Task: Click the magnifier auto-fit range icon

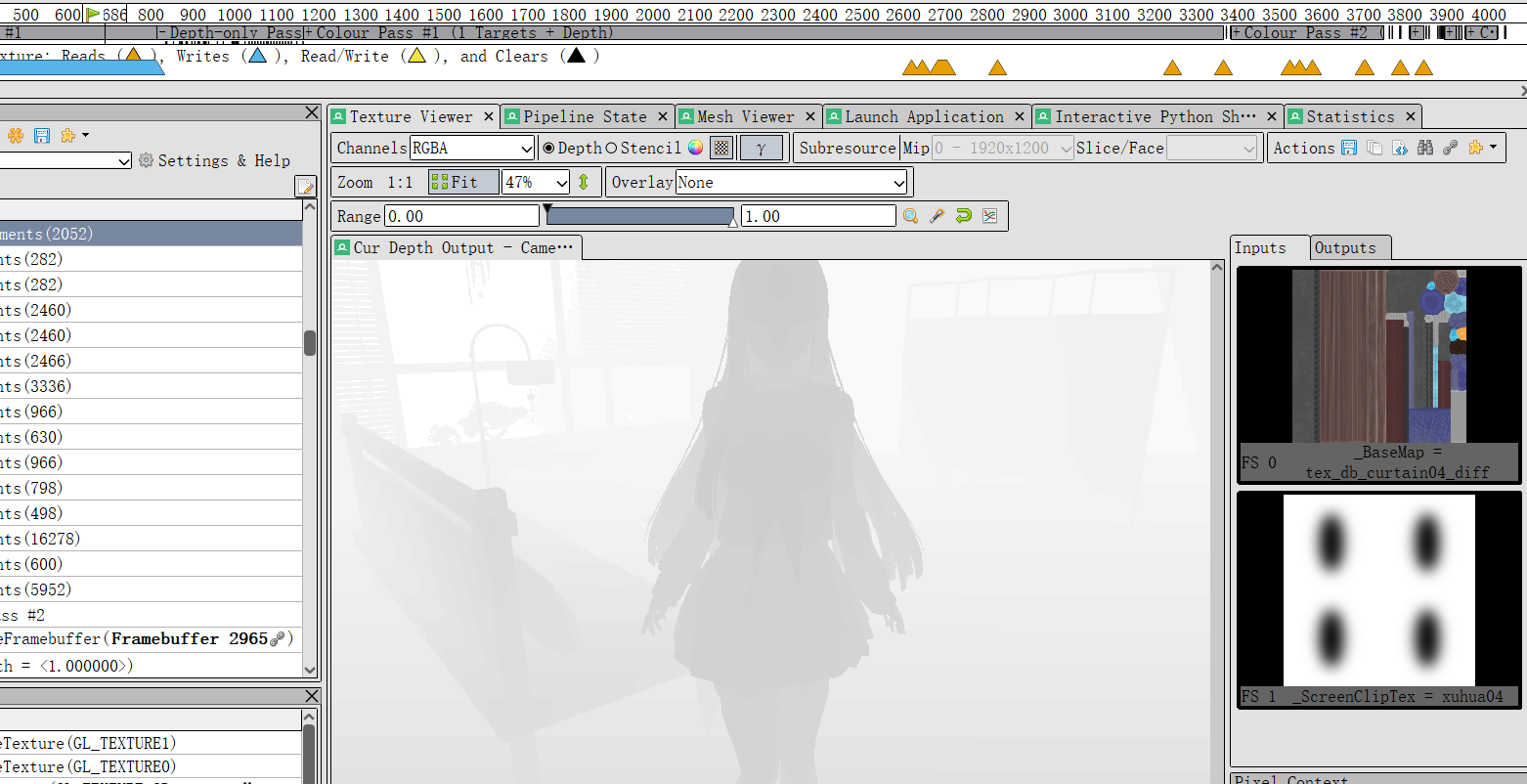Action: 910,216
